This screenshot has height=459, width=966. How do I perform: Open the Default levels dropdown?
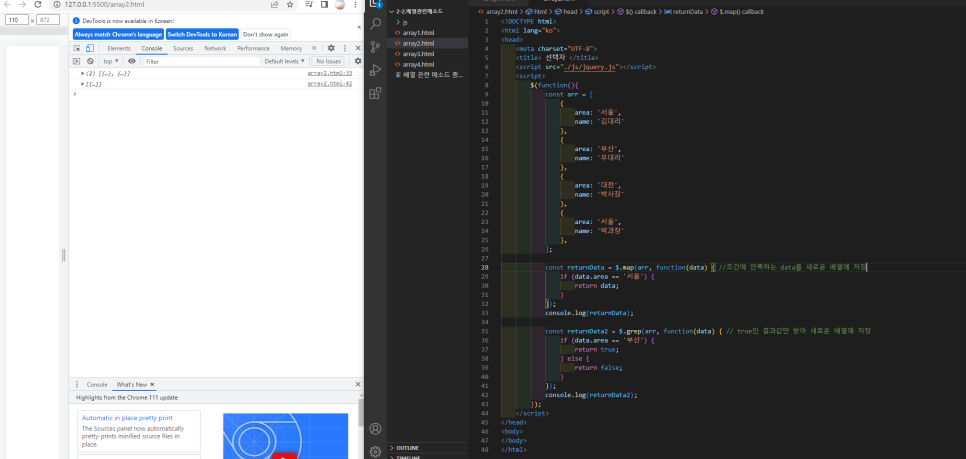[284, 61]
